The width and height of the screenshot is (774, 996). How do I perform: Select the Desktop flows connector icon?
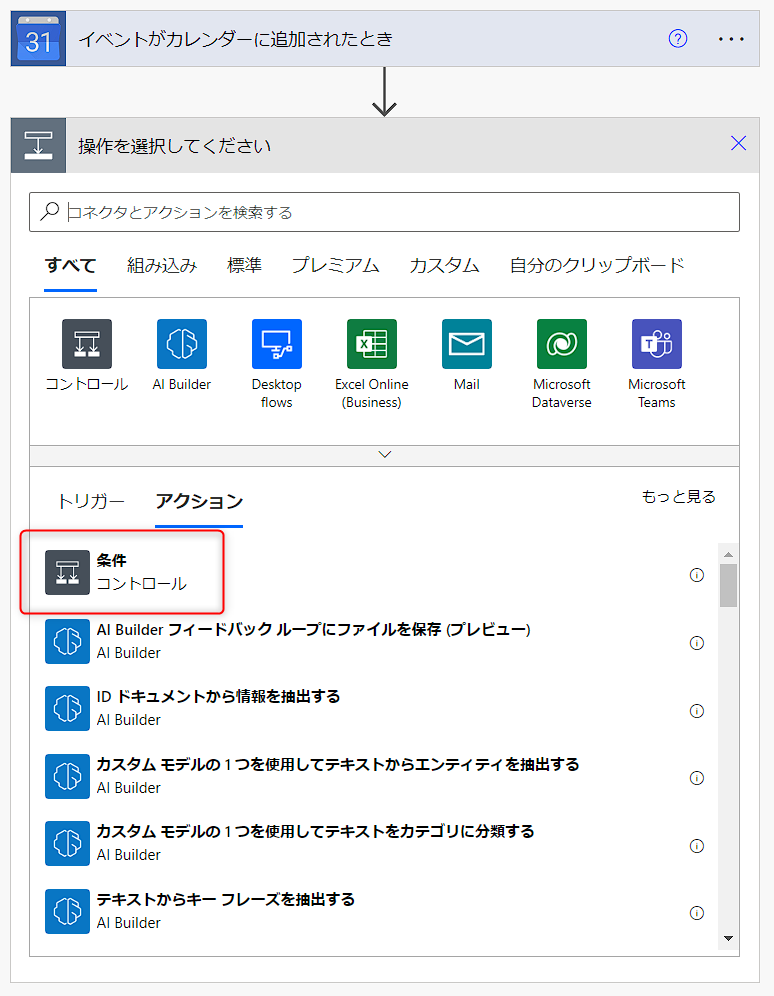277,344
